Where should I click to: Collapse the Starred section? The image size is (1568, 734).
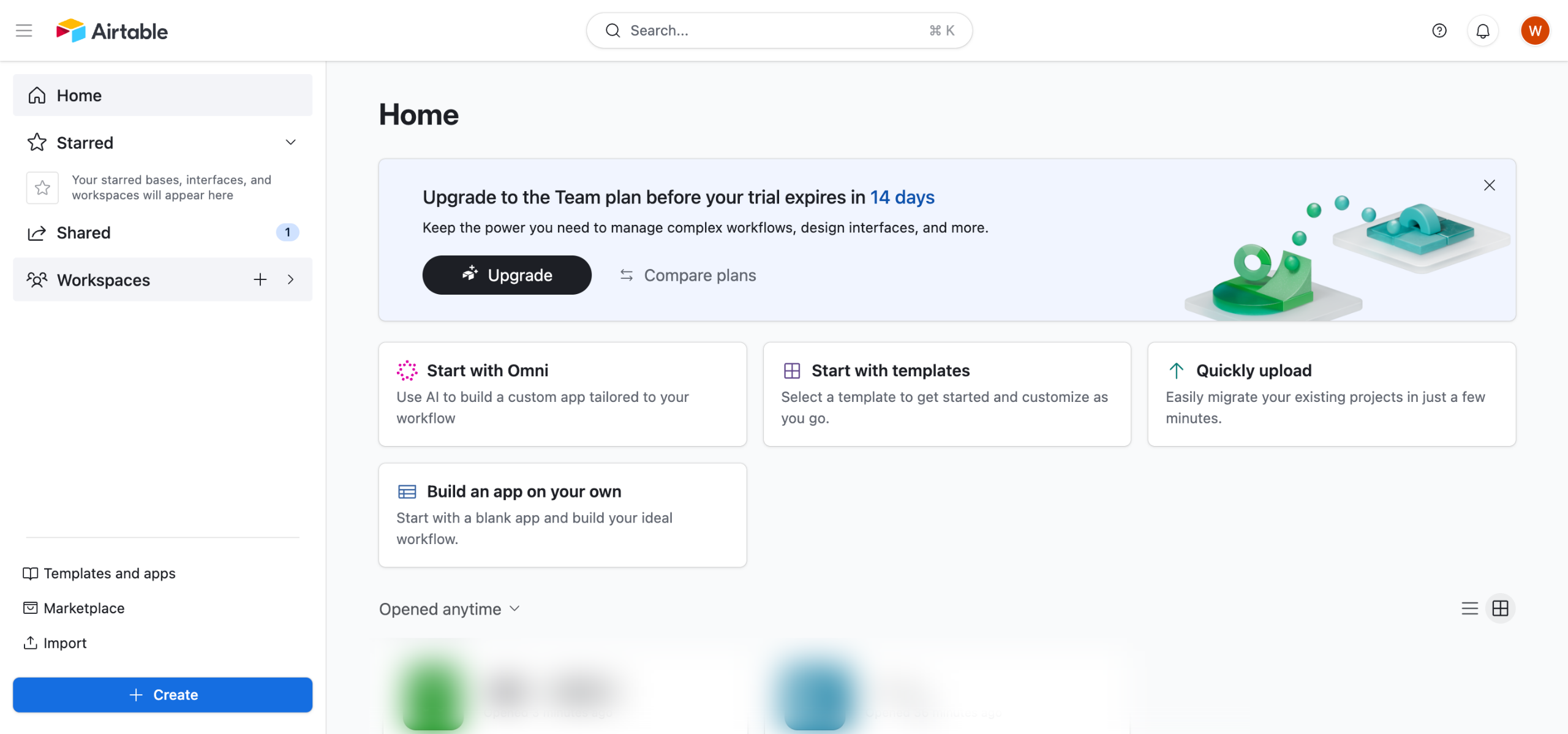pyautogui.click(x=290, y=142)
